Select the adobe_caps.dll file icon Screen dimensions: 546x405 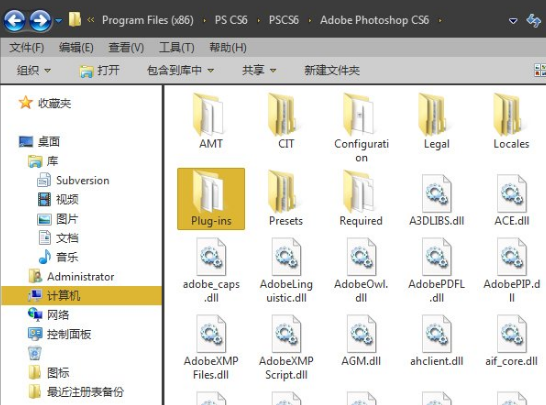click(211, 257)
